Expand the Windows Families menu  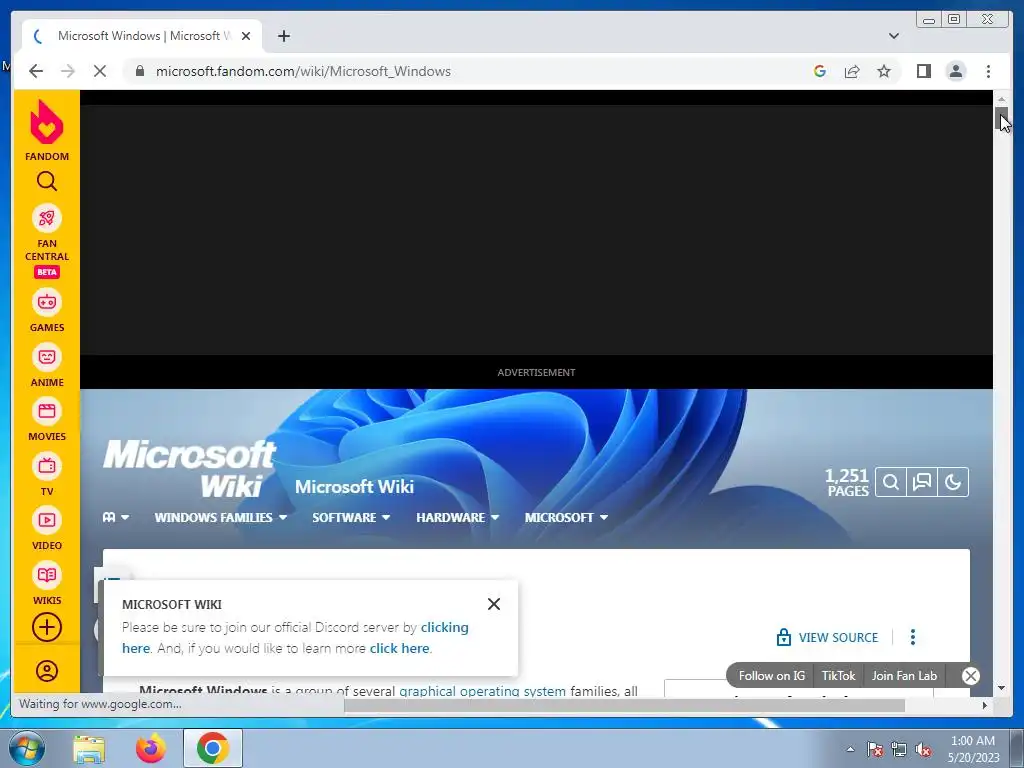point(221,517)
